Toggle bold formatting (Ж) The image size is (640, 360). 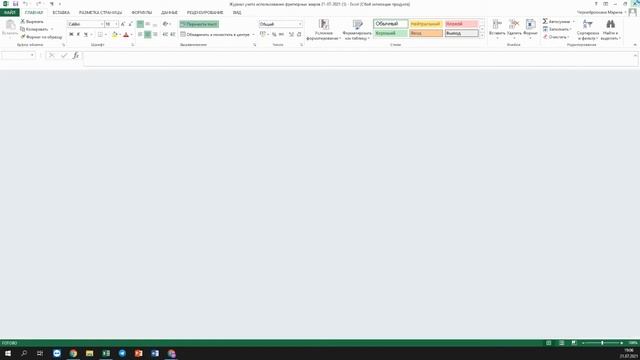[71, 35]
